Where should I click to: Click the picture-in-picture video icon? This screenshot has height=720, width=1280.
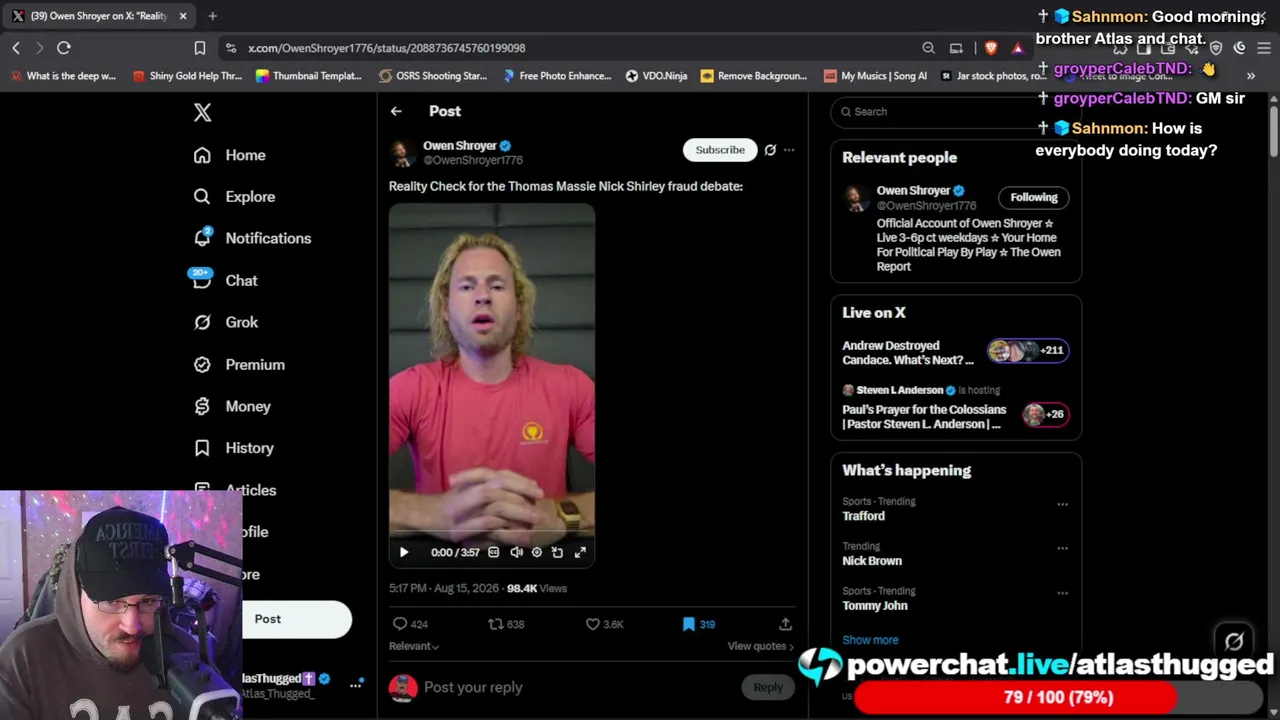(557, 552)
